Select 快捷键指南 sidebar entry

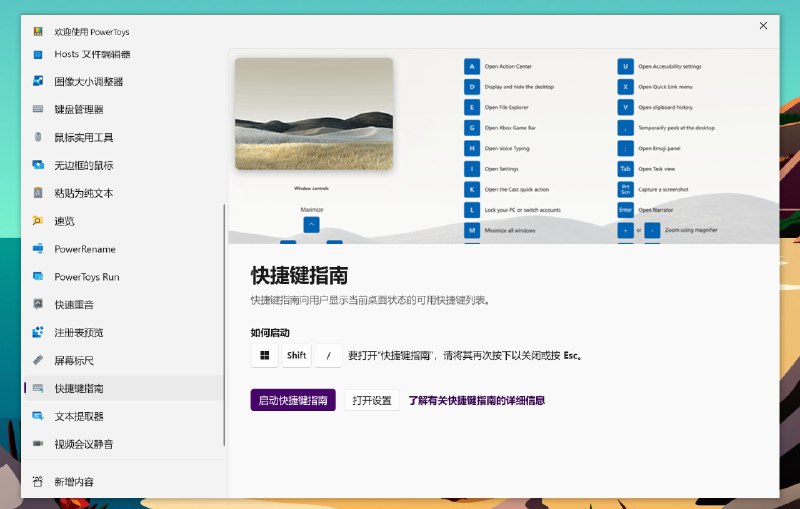123,388
